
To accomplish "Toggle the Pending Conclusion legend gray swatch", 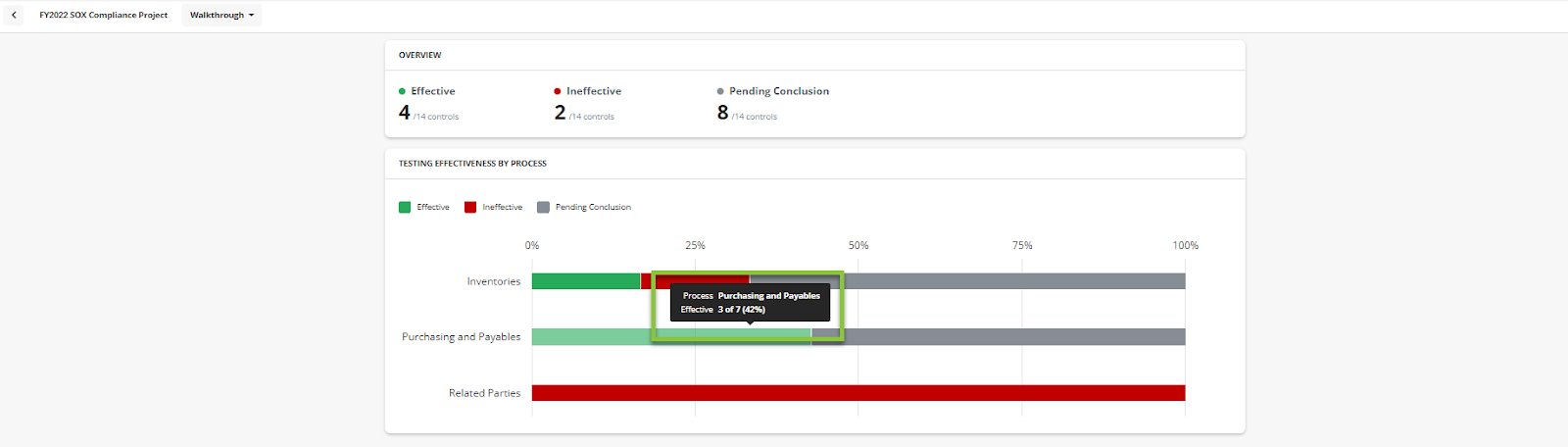I will [x=543, y=207].
